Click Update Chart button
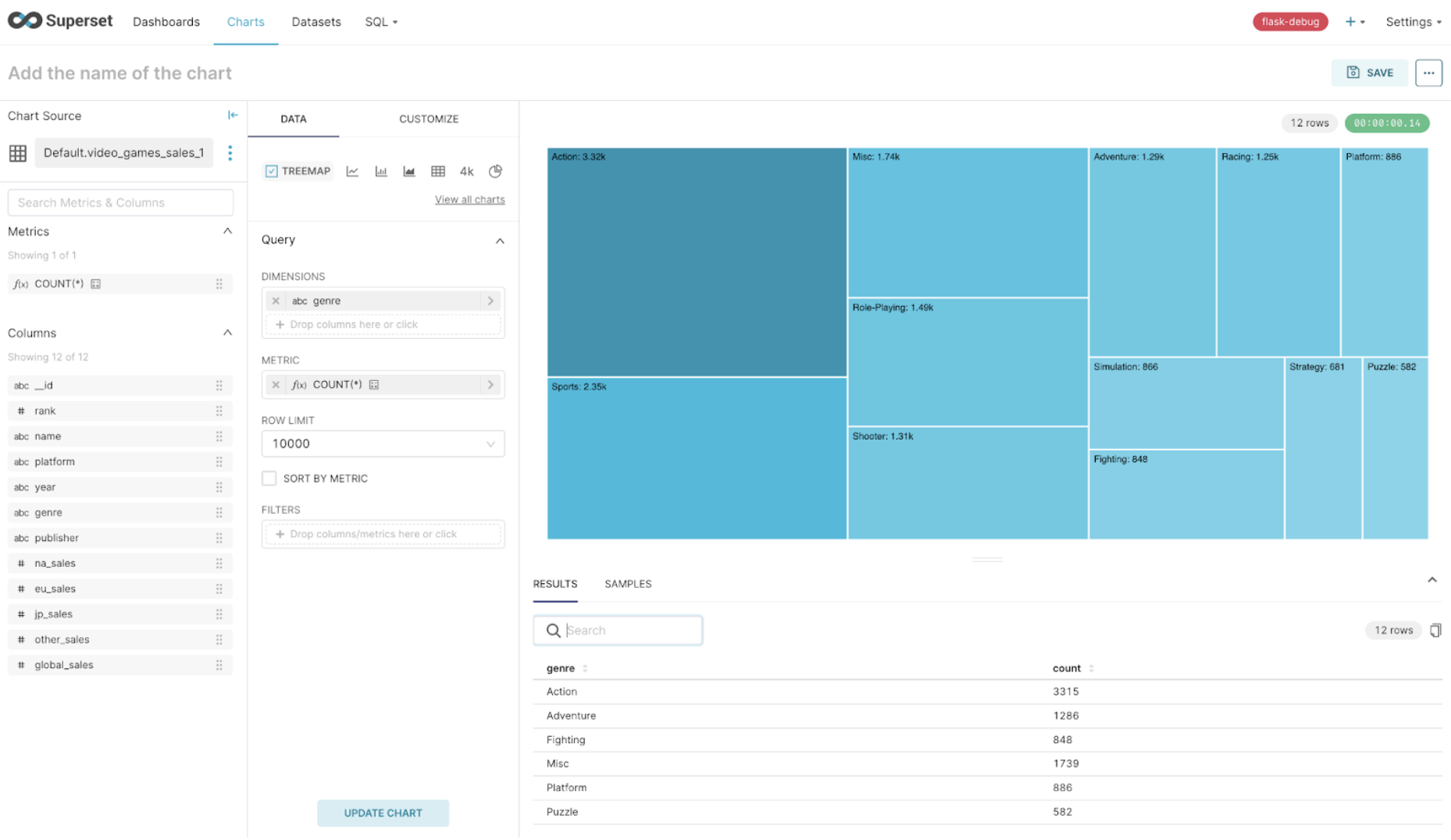The height and width of the screenshot is (840, 1451). pos(383,813)
